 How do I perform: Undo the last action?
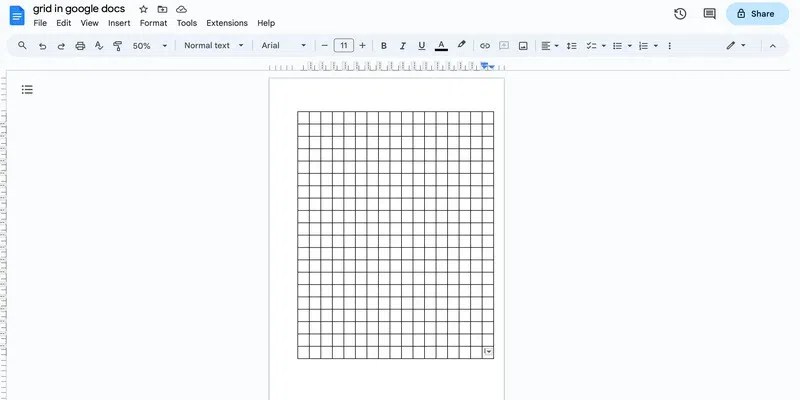coord(42,46)
